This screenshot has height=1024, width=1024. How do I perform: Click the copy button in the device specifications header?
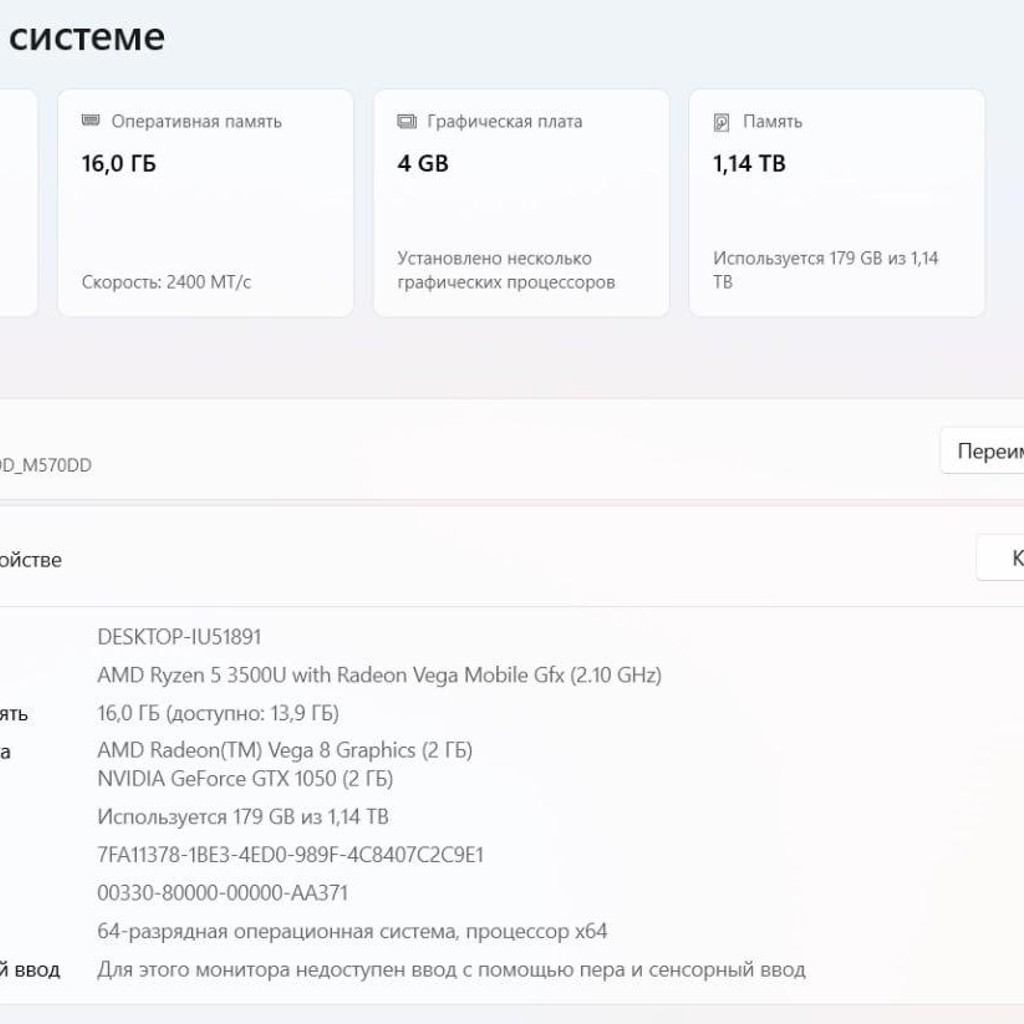[x=1000, y=558]
